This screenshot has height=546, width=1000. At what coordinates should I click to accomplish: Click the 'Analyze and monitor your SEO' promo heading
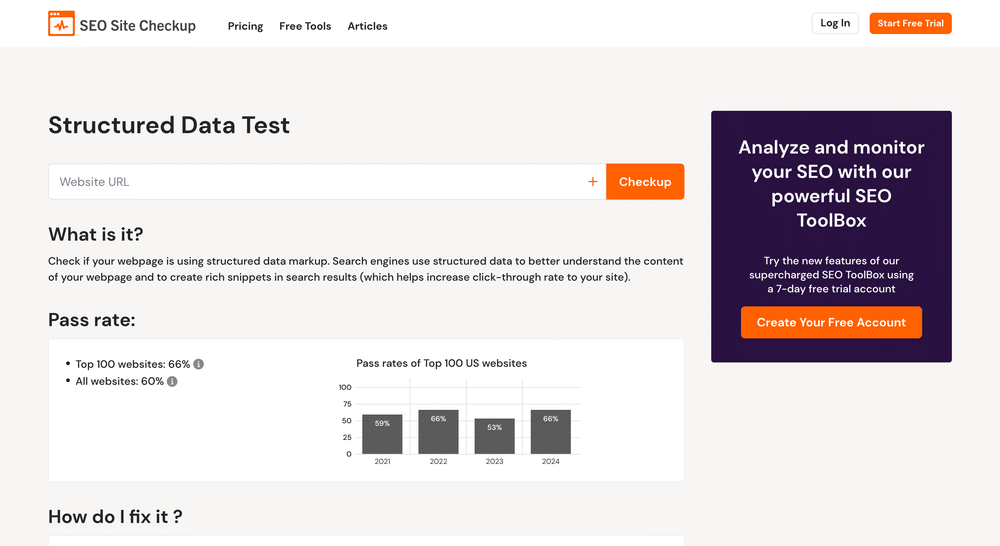tap(831, 184)
